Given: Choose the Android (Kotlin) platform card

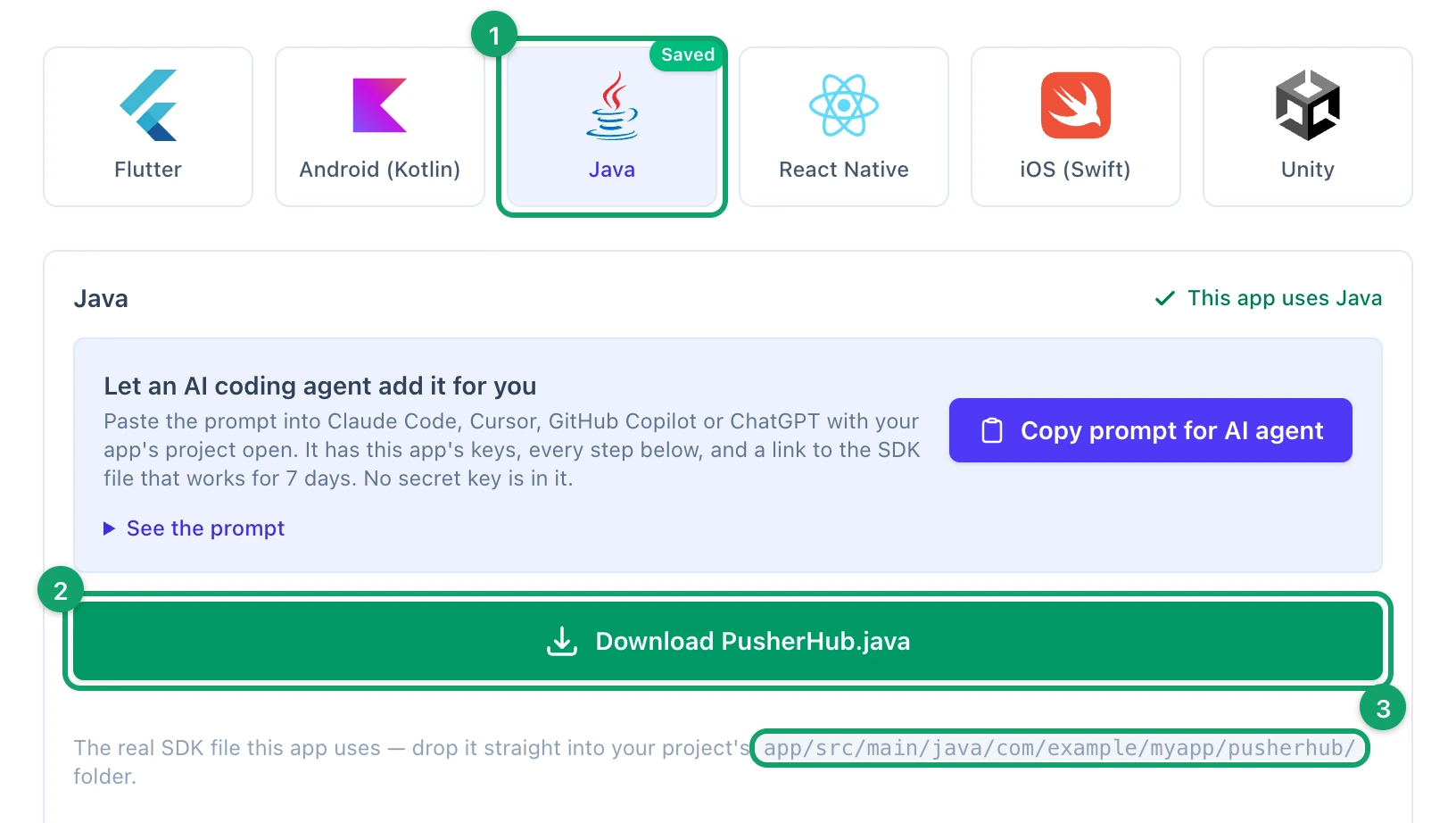Looking at the screenshot, I should [x=380, y=127].
